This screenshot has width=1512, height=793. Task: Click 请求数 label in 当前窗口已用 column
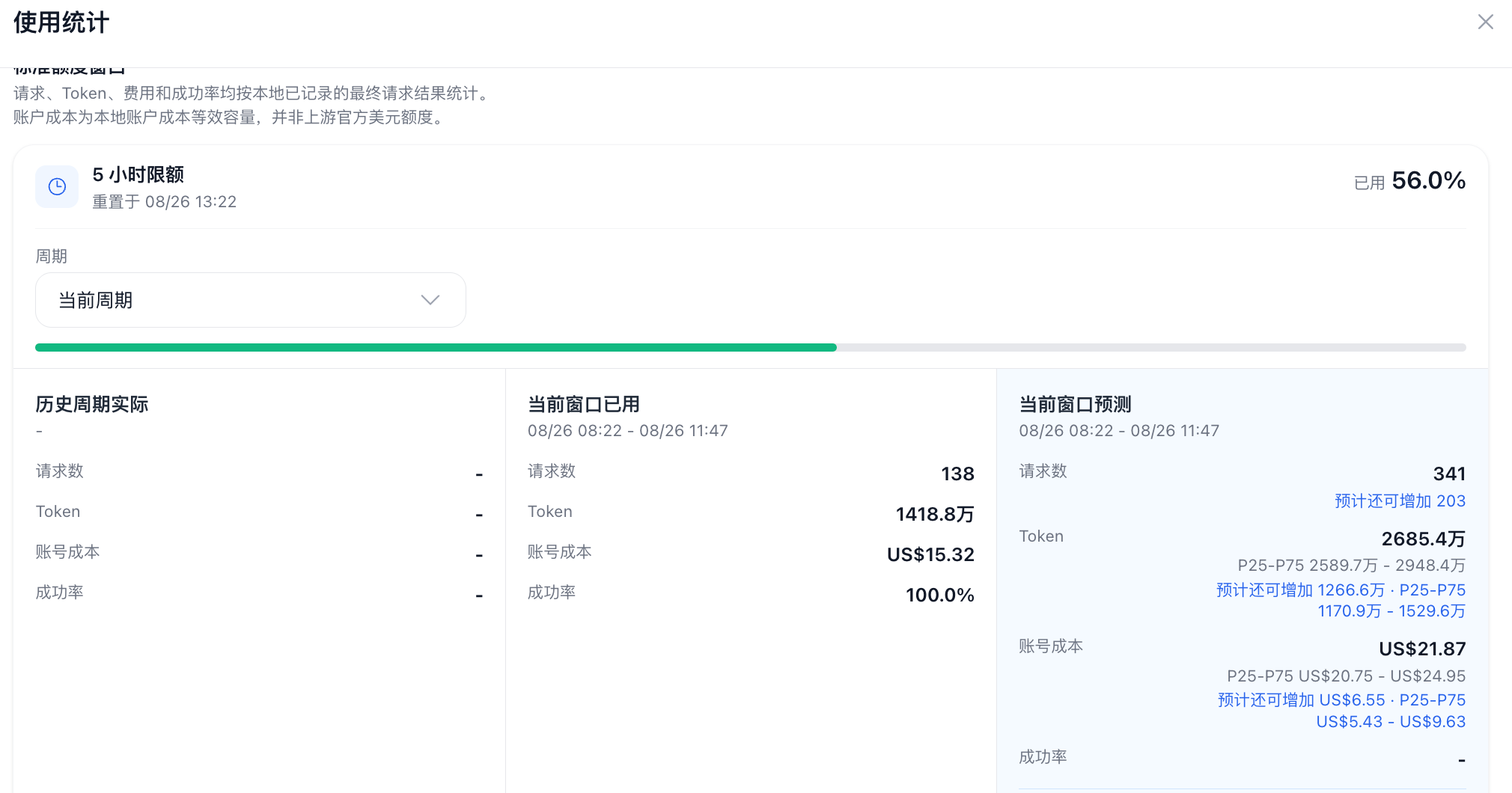pyautogui.click(x=552, y=471)
